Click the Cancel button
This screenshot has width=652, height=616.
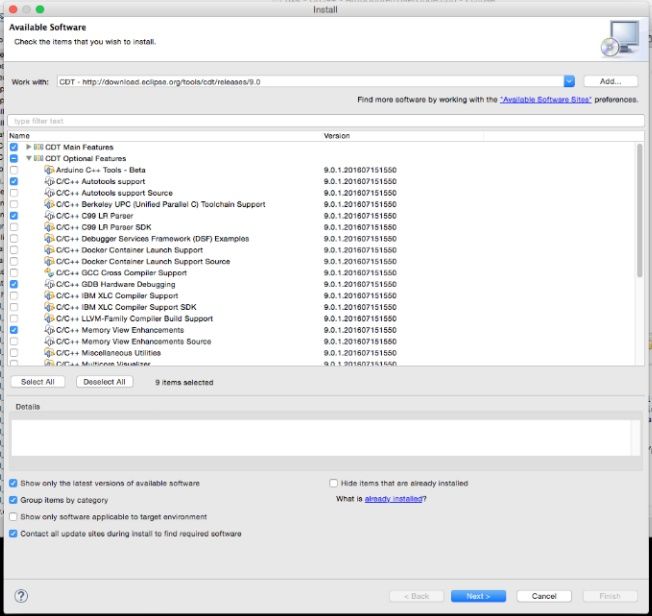tap(544, 596)
